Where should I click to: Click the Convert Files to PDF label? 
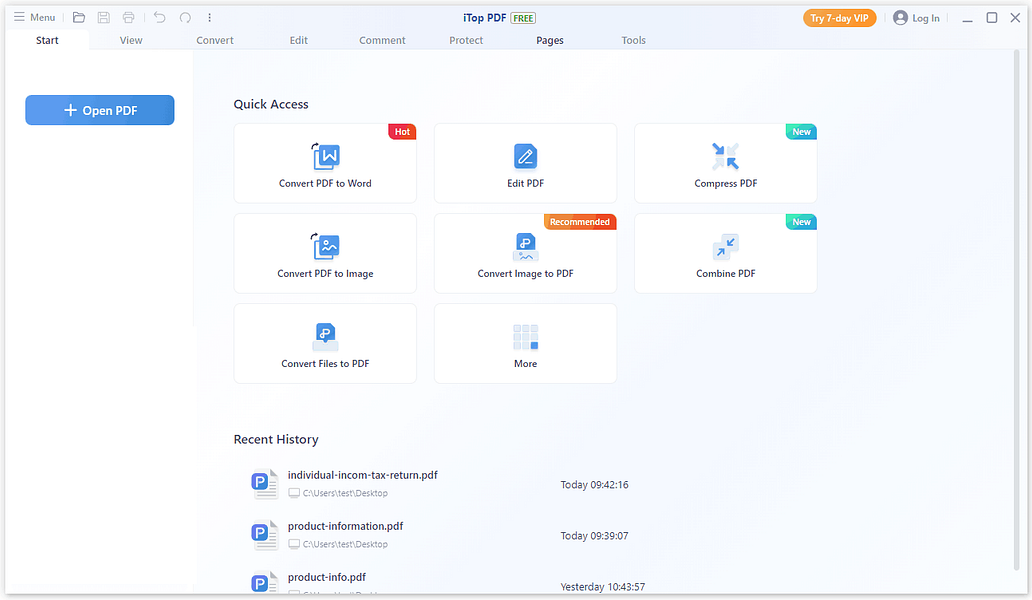(325, 364)
